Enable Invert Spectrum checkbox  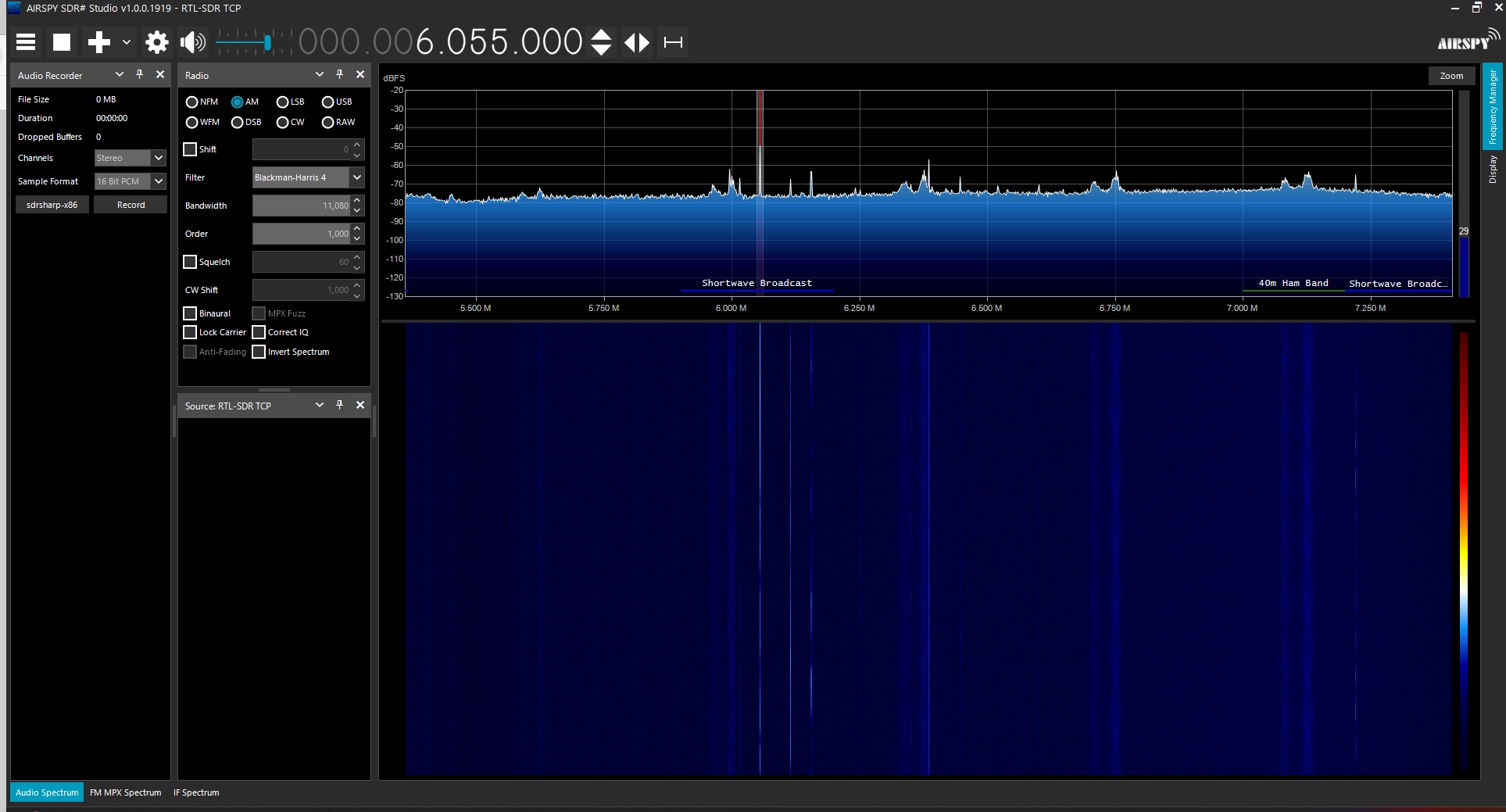pos(259,352)
